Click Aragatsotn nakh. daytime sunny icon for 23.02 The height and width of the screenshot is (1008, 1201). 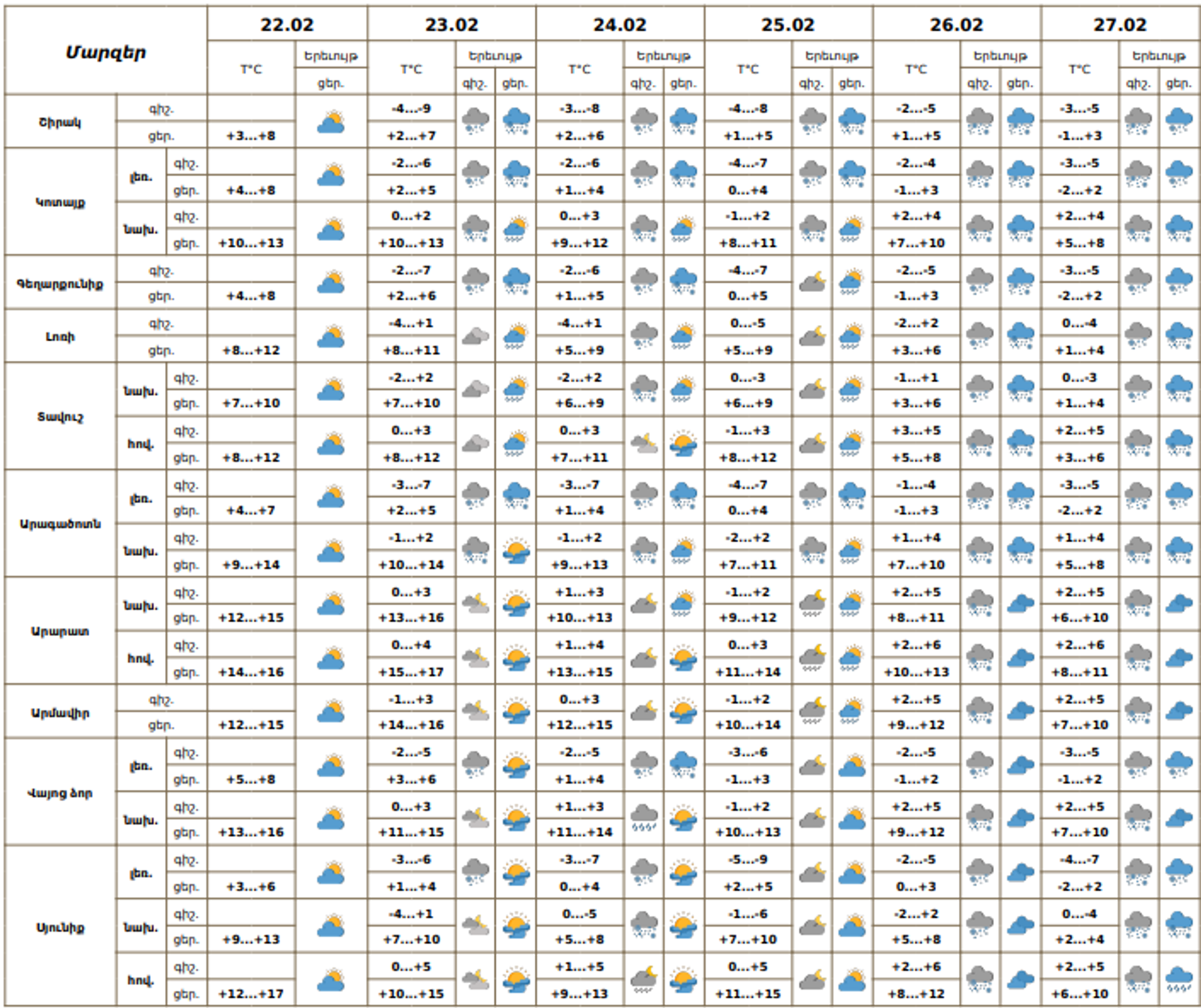[516, 551]
